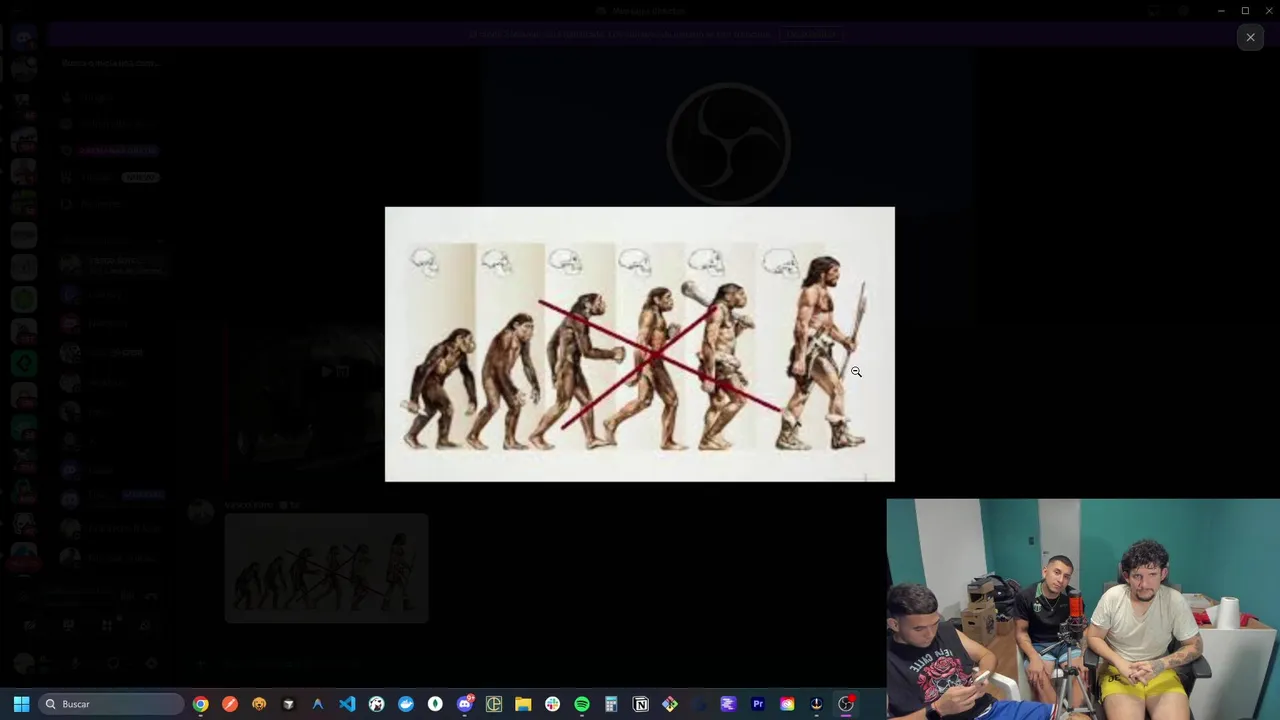Open the orange slash-logo app on the taskbar
Image resolution: width=1280 pixels, height=720 pixels.
coord(230,704)
